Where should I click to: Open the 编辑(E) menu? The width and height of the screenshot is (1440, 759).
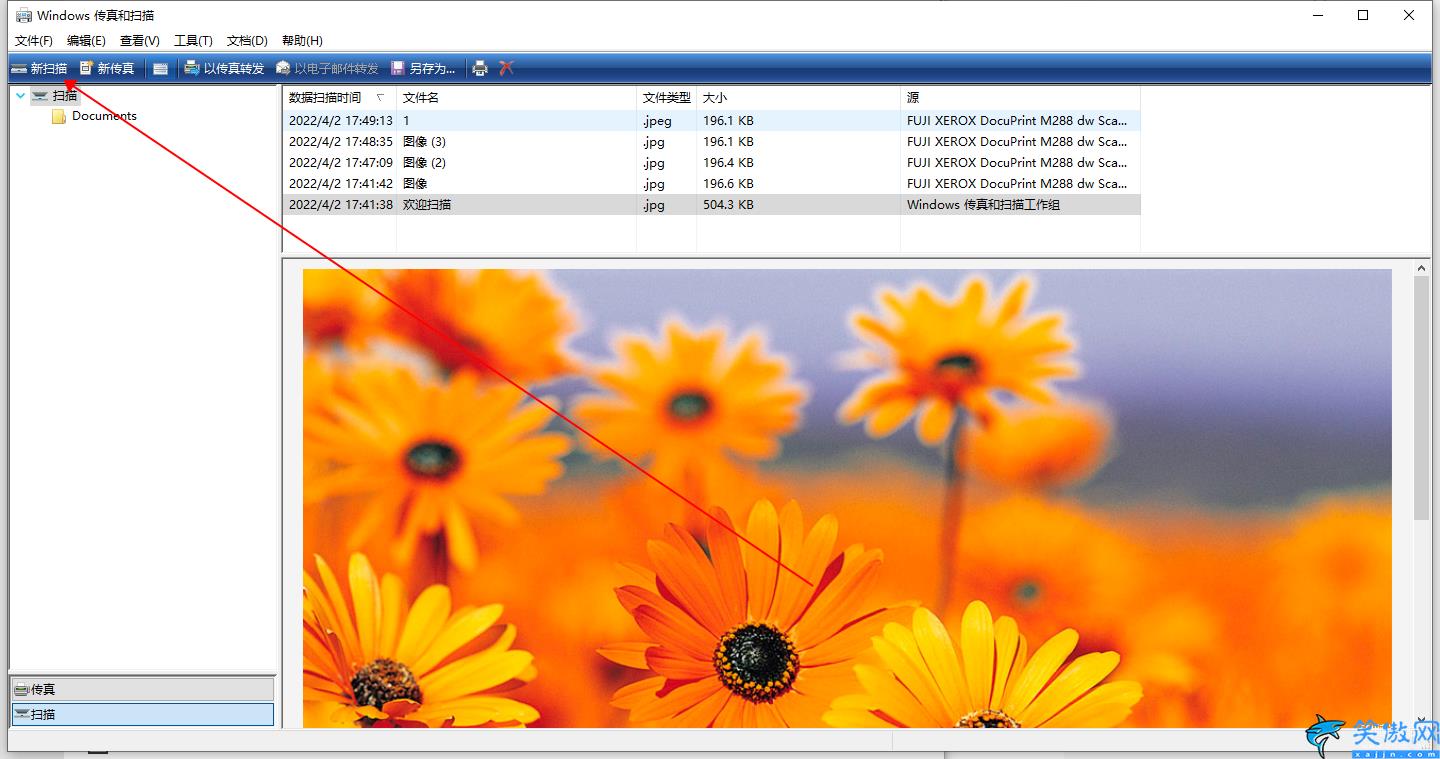[86, 41]
